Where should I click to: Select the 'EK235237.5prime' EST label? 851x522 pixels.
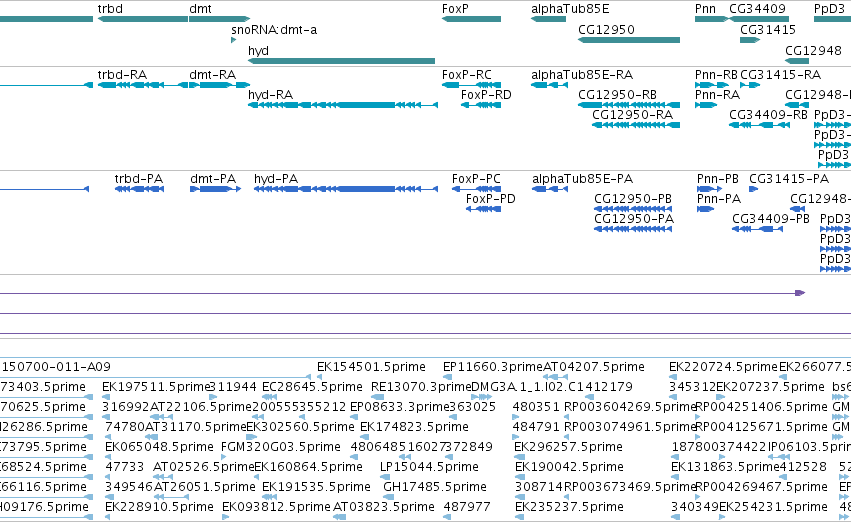click(x=569, y=507)
